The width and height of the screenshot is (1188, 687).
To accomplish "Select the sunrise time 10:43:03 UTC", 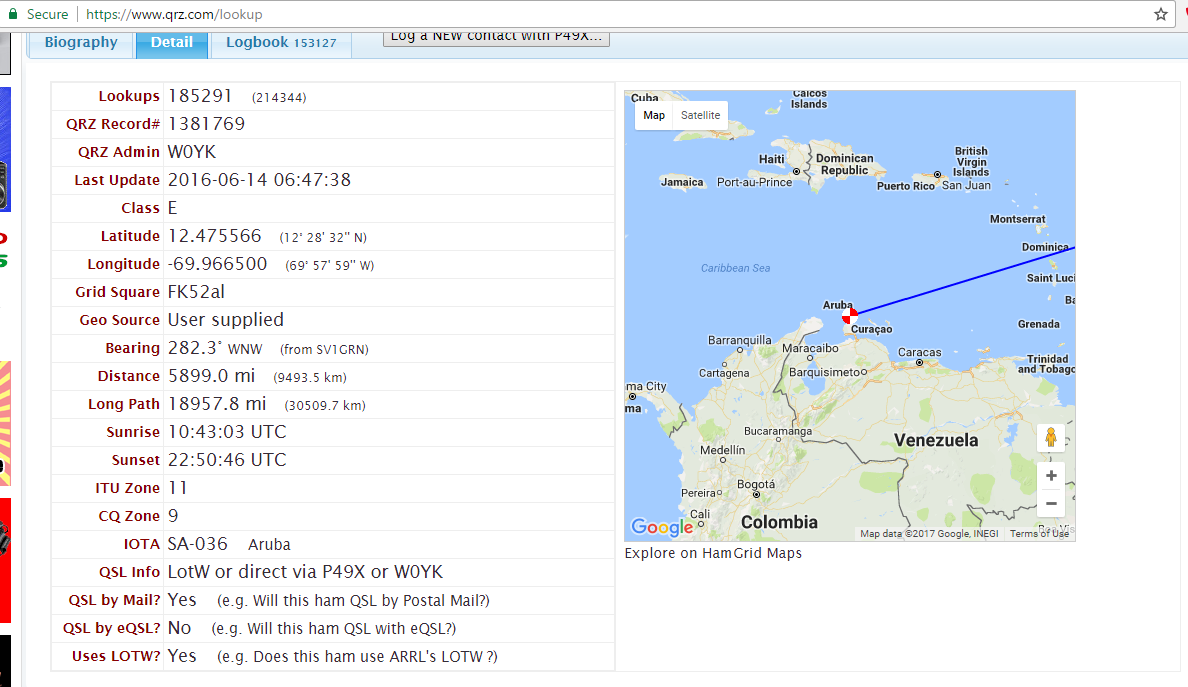I will coord(227,432).
